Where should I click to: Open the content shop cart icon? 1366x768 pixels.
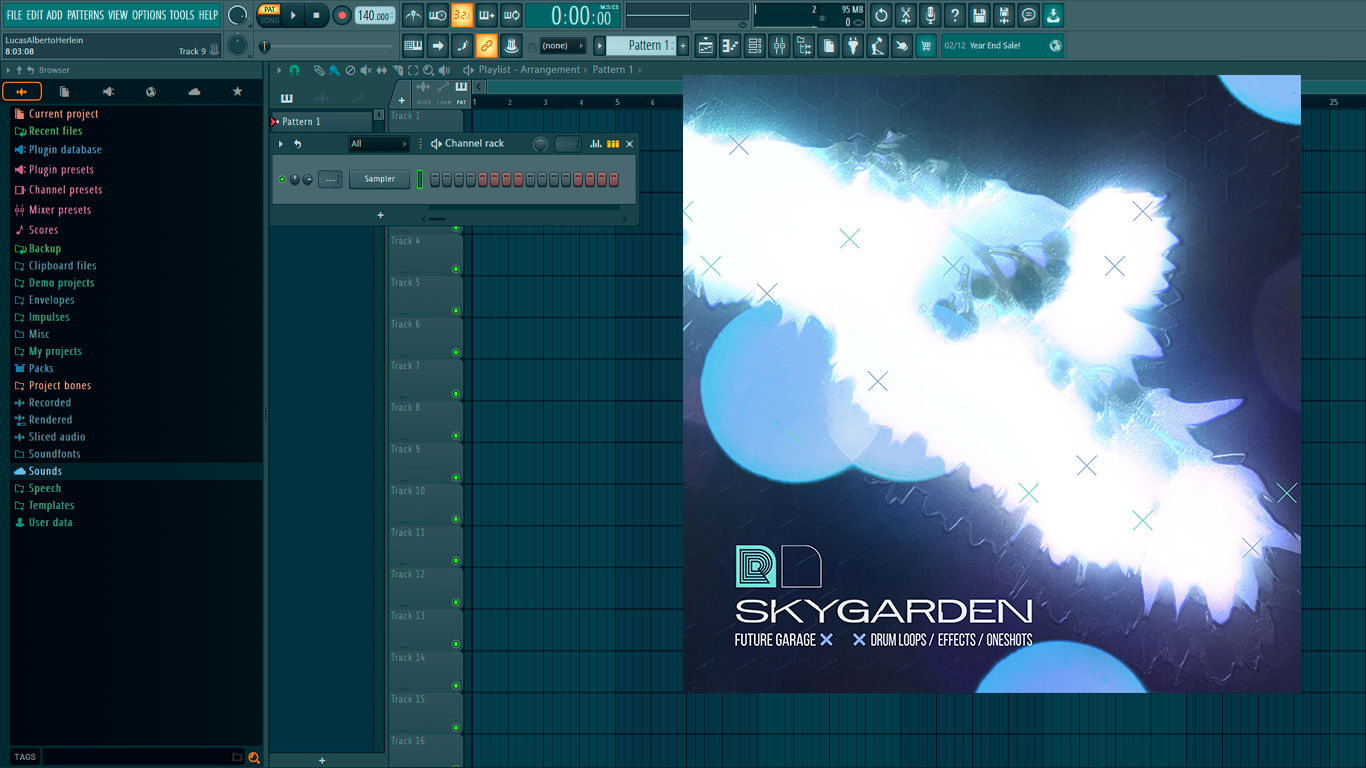(x=926, y=45)
